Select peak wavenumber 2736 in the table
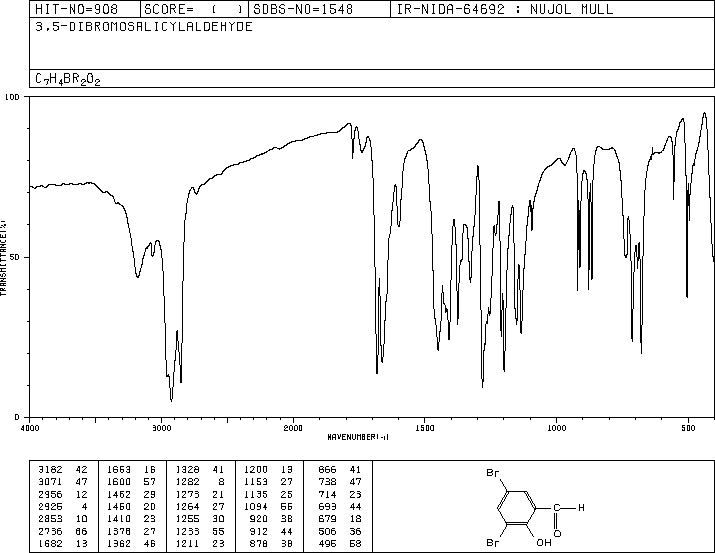 point(50,531)
